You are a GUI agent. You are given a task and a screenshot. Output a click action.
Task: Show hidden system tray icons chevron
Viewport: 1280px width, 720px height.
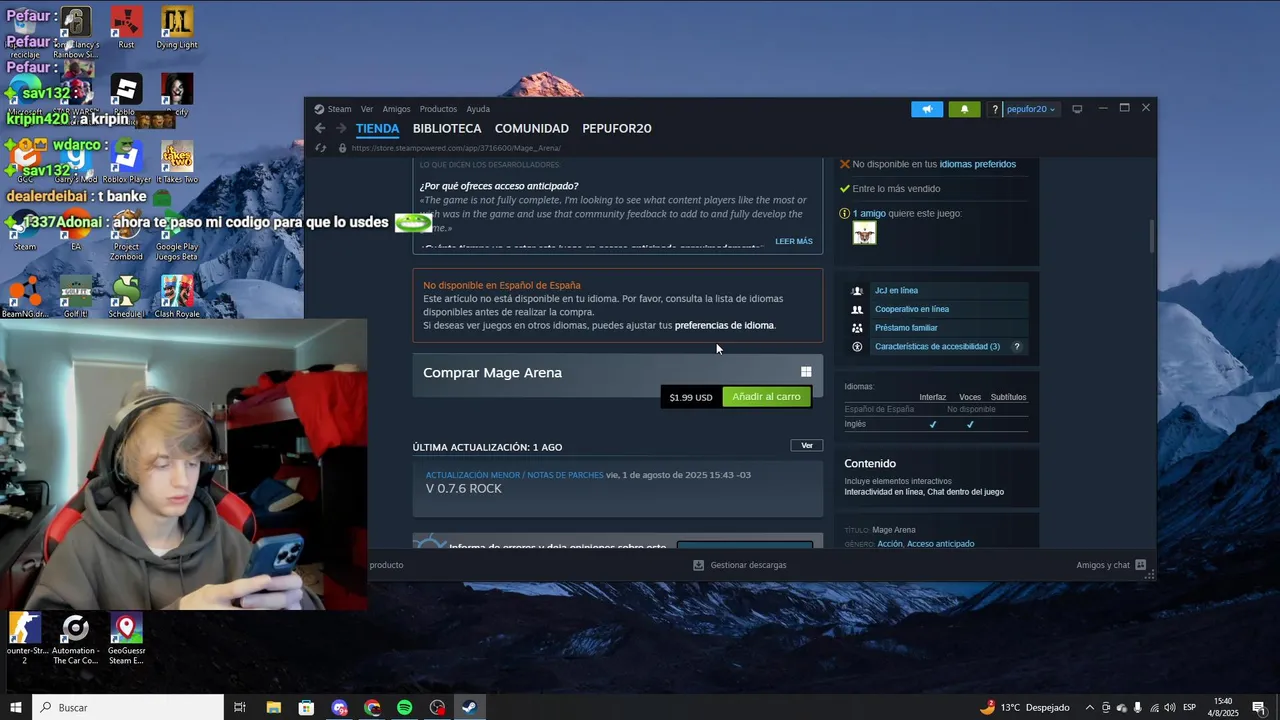coord(1090,707)
